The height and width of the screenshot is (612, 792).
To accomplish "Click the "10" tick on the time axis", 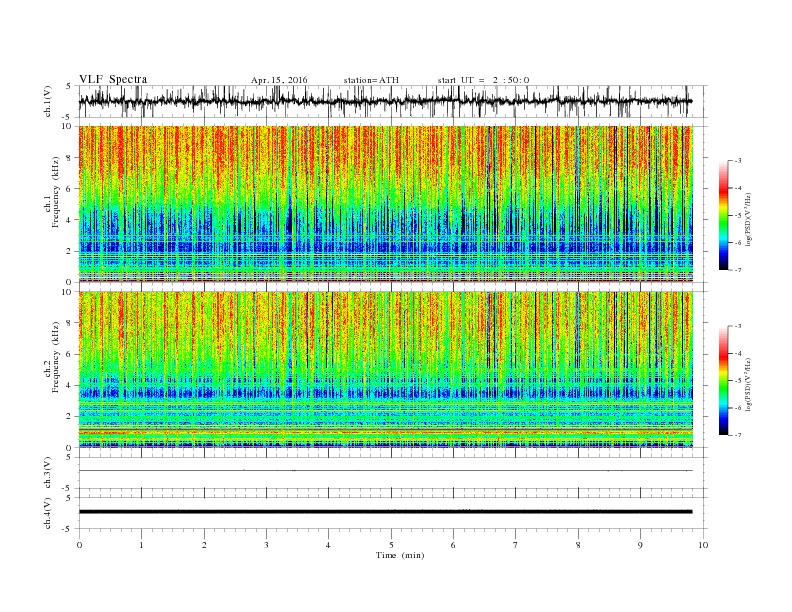I will click(x=703, y=545).
